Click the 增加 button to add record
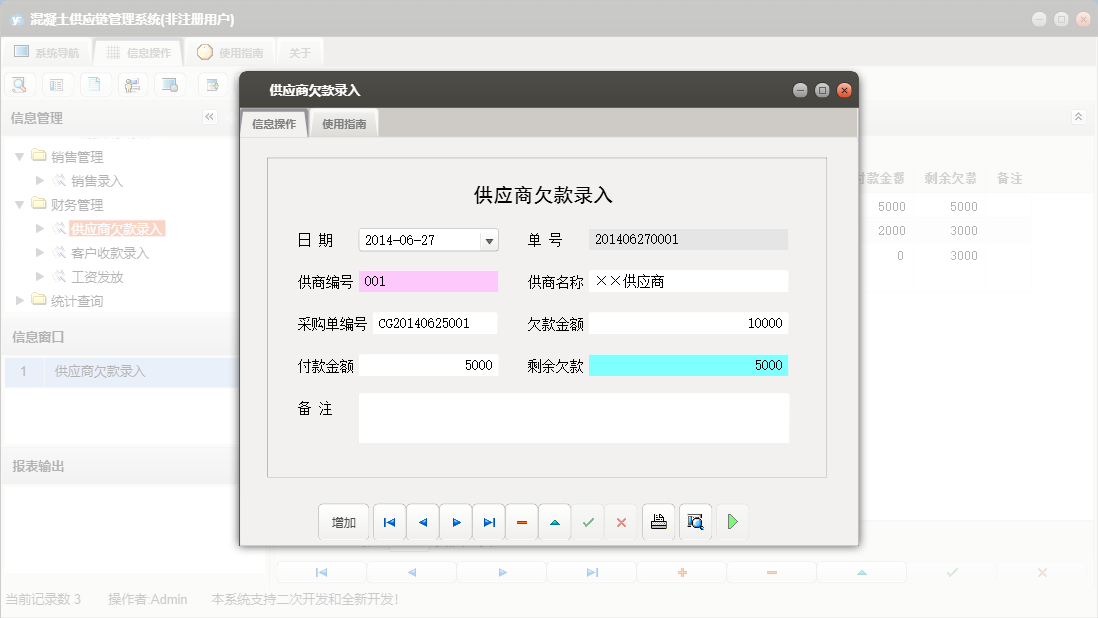Screen dimensions: 1098x618 pos(343,521)
